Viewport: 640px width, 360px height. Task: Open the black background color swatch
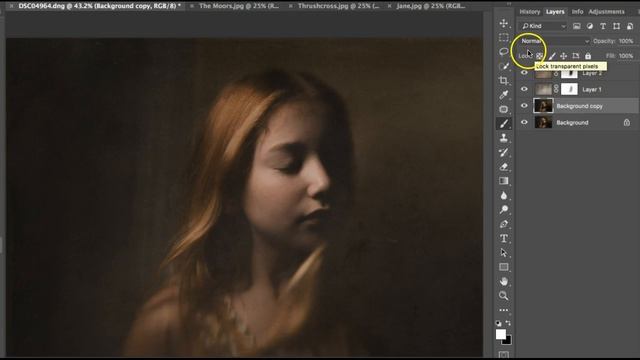tap(507, 340)
